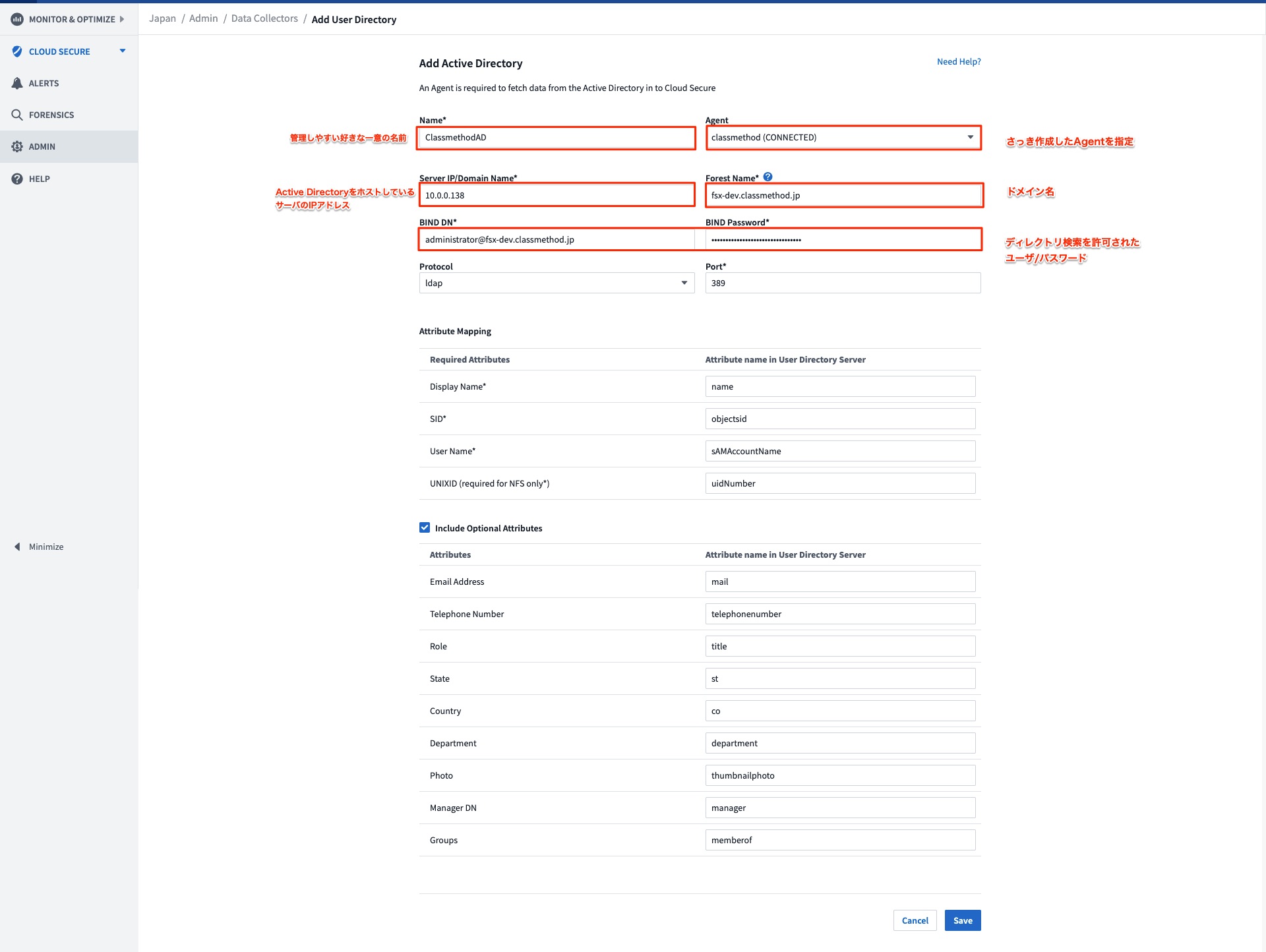Open the Admin gear icon

click(17, 146)
